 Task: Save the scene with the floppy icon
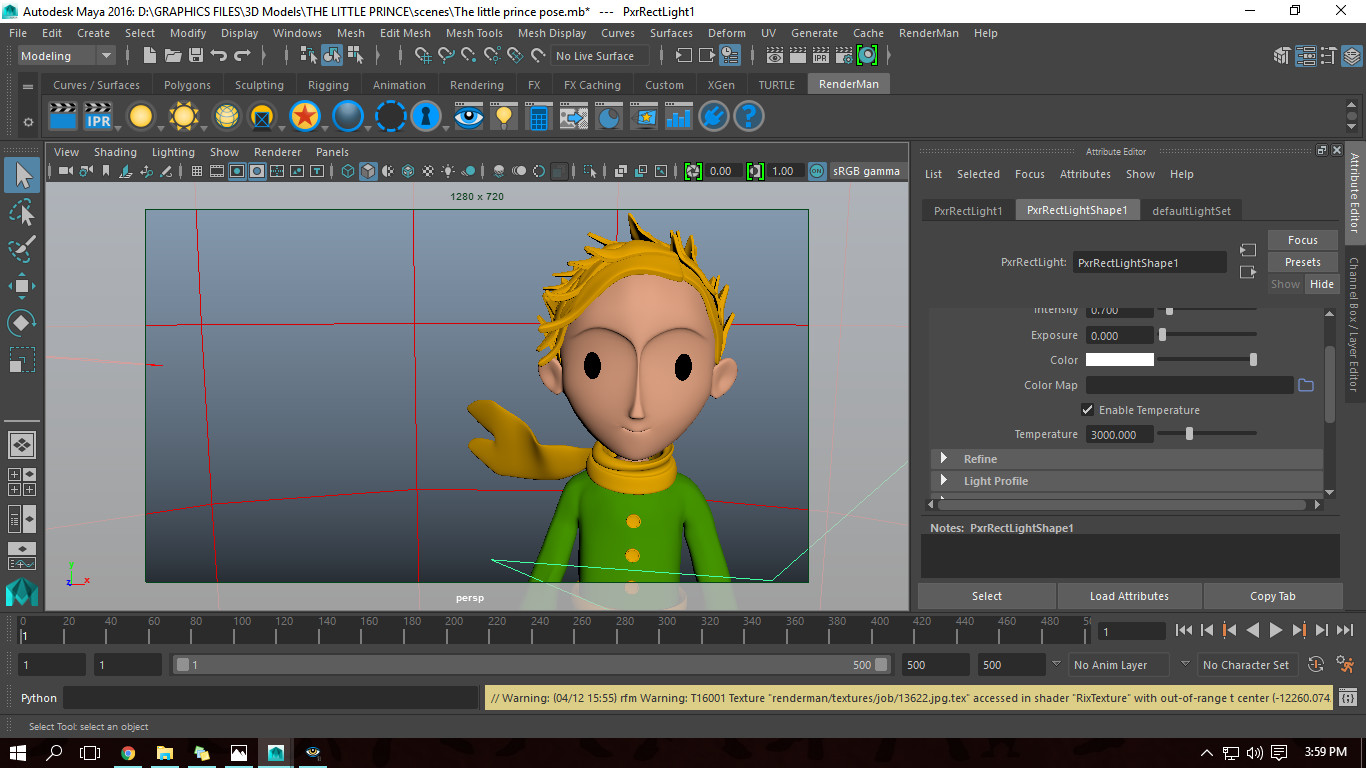[x=196, y=56]
